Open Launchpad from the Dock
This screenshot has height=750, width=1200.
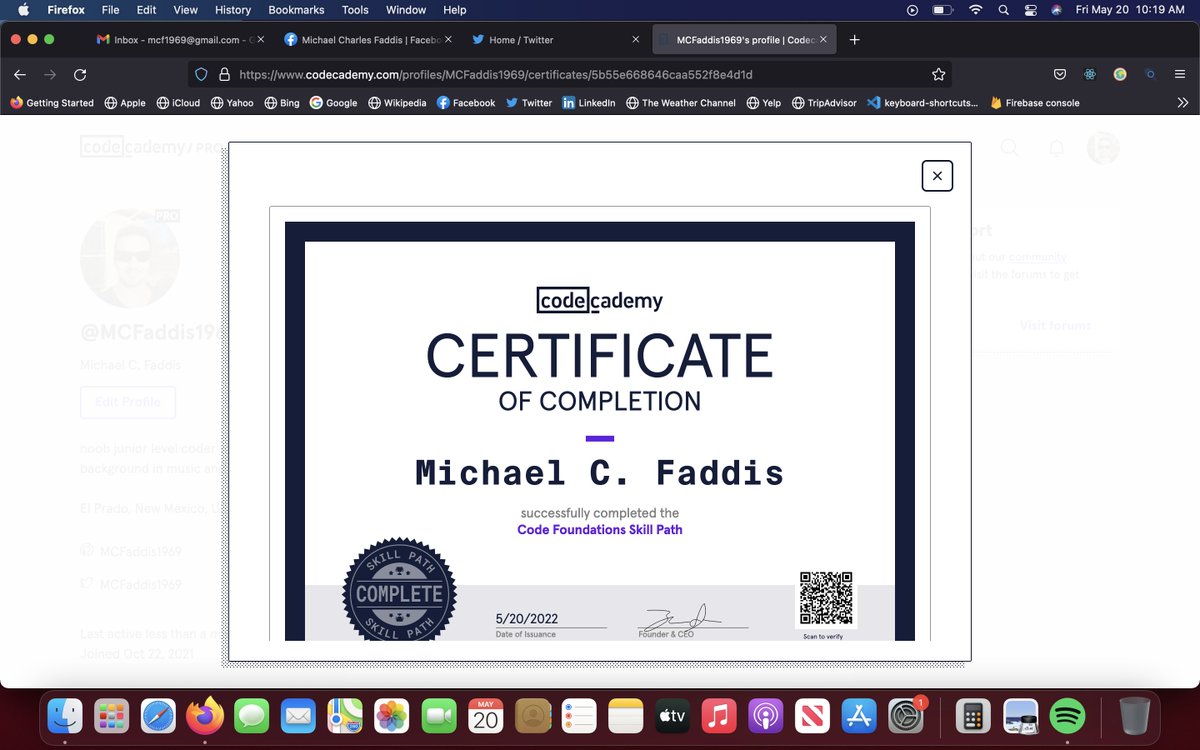pos(112,716)
